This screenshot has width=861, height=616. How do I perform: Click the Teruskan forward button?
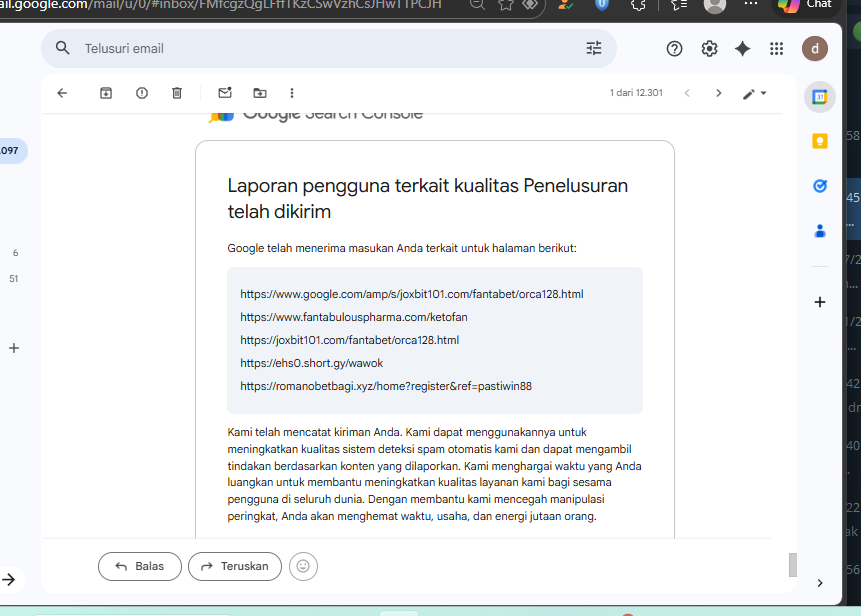click(x=234, y=566)
